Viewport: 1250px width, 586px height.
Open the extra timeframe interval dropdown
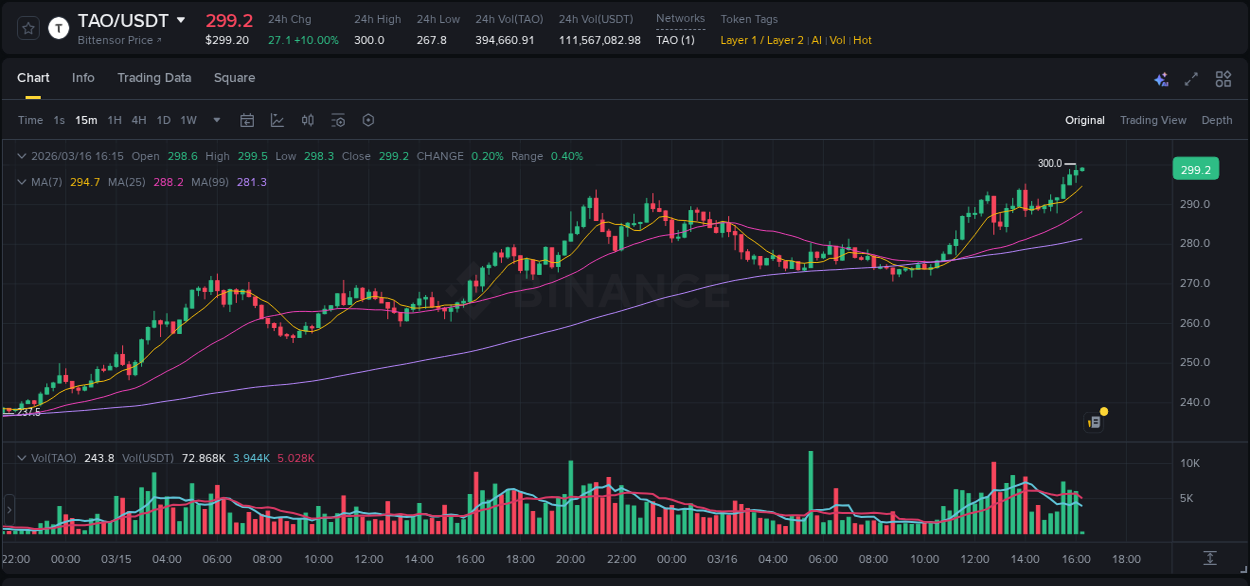(x=215, y=119)
